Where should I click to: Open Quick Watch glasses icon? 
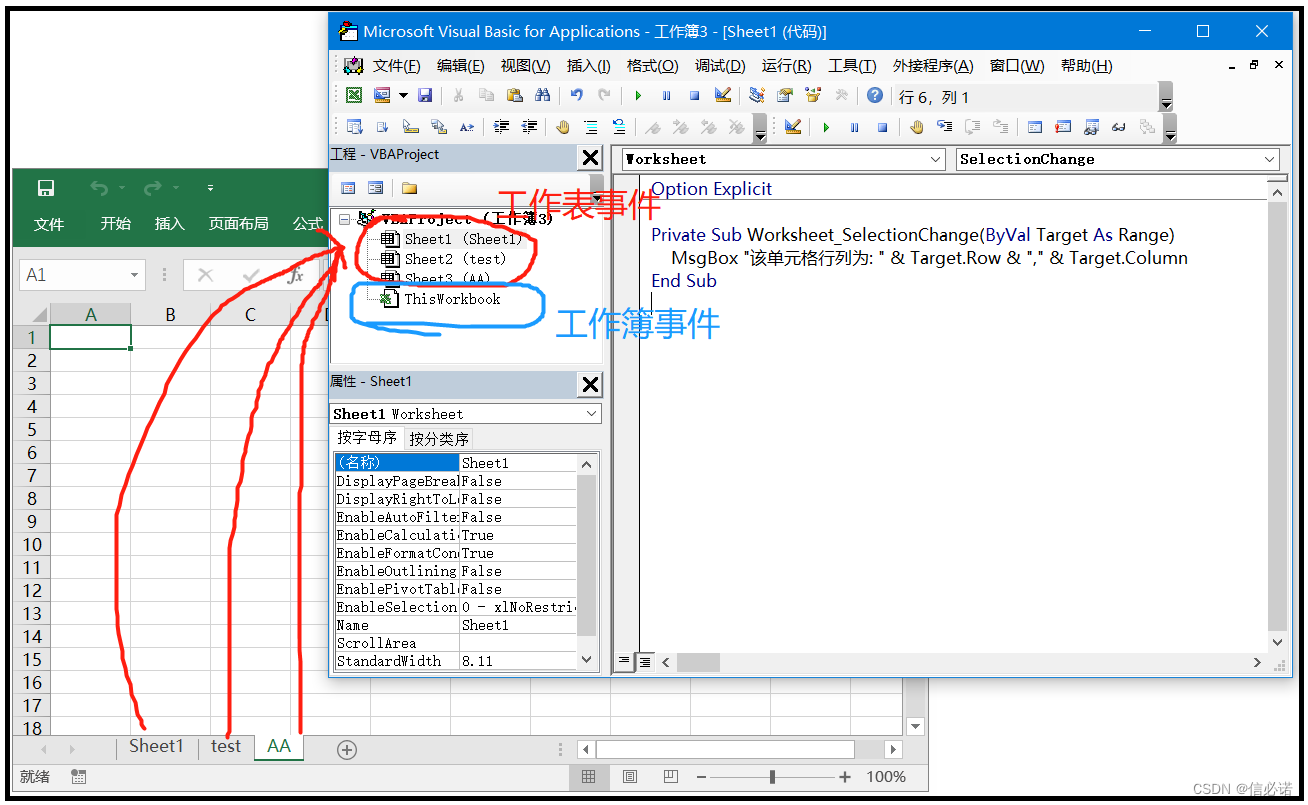coord(1119,127)
